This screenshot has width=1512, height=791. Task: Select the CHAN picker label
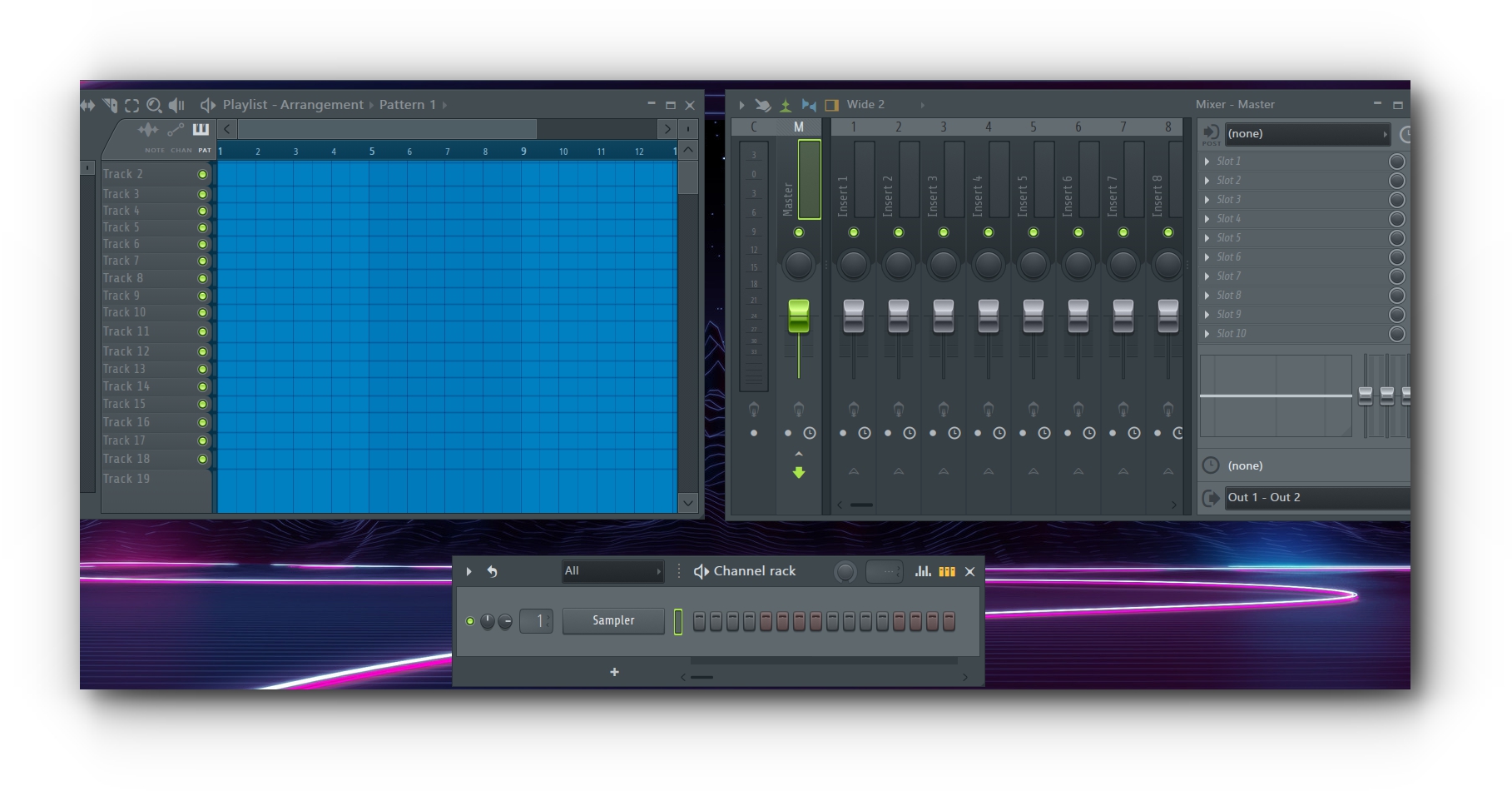[181, 151]
